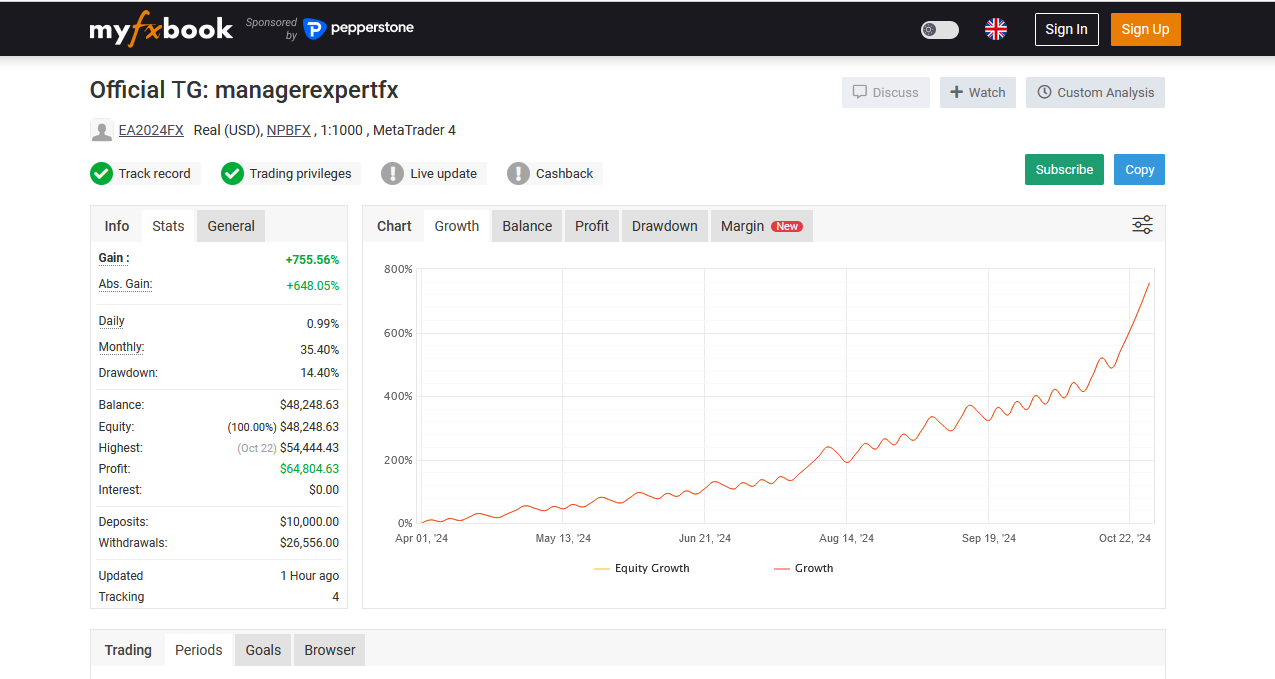Click the $48,248.63 Balance value

(x=309, y=405)
